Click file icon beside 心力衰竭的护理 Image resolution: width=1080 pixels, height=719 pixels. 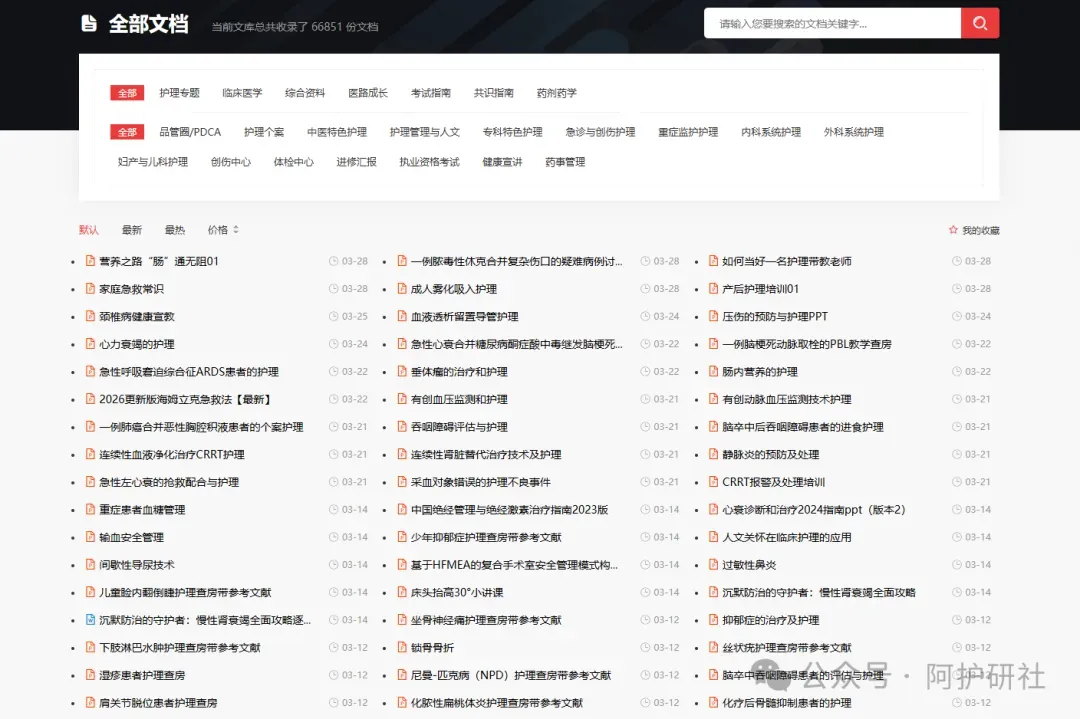pos(90,343)
